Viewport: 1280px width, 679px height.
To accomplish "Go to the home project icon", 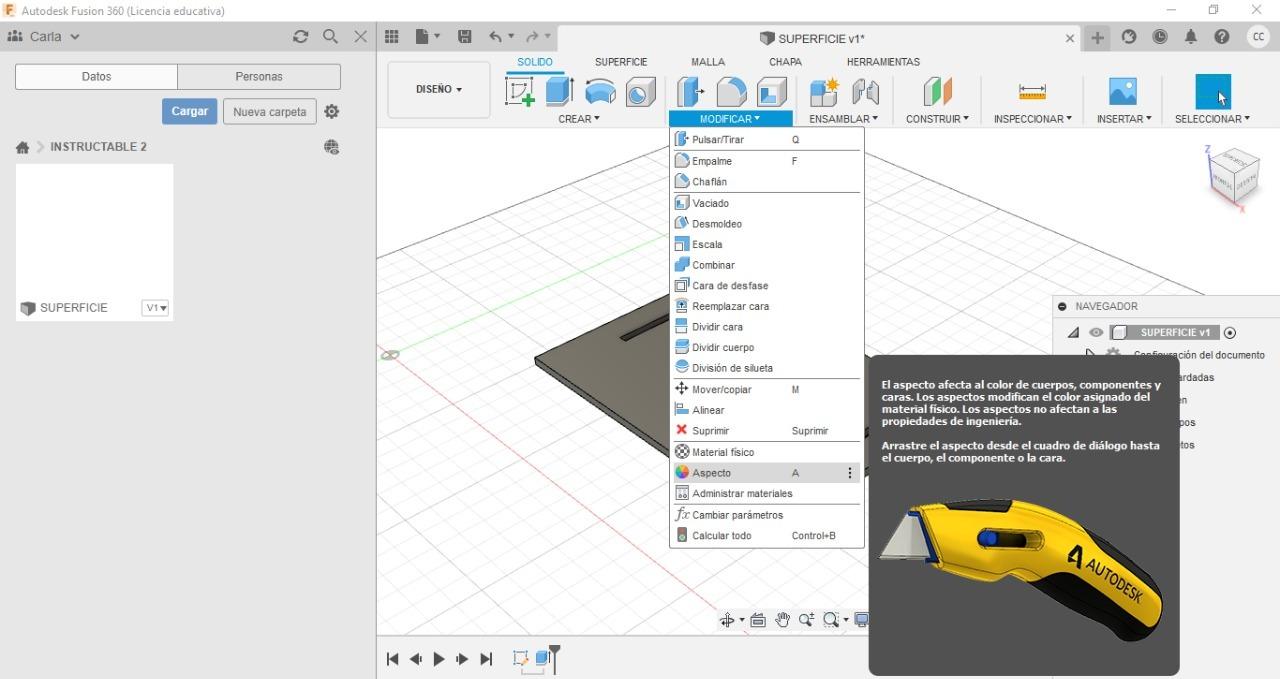I will coord(22,147).
